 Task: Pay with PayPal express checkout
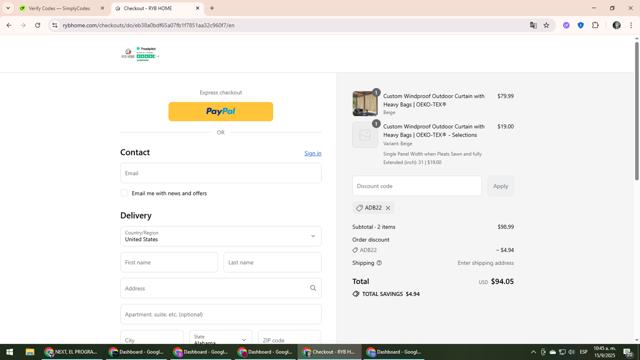(x=220, y=111)
